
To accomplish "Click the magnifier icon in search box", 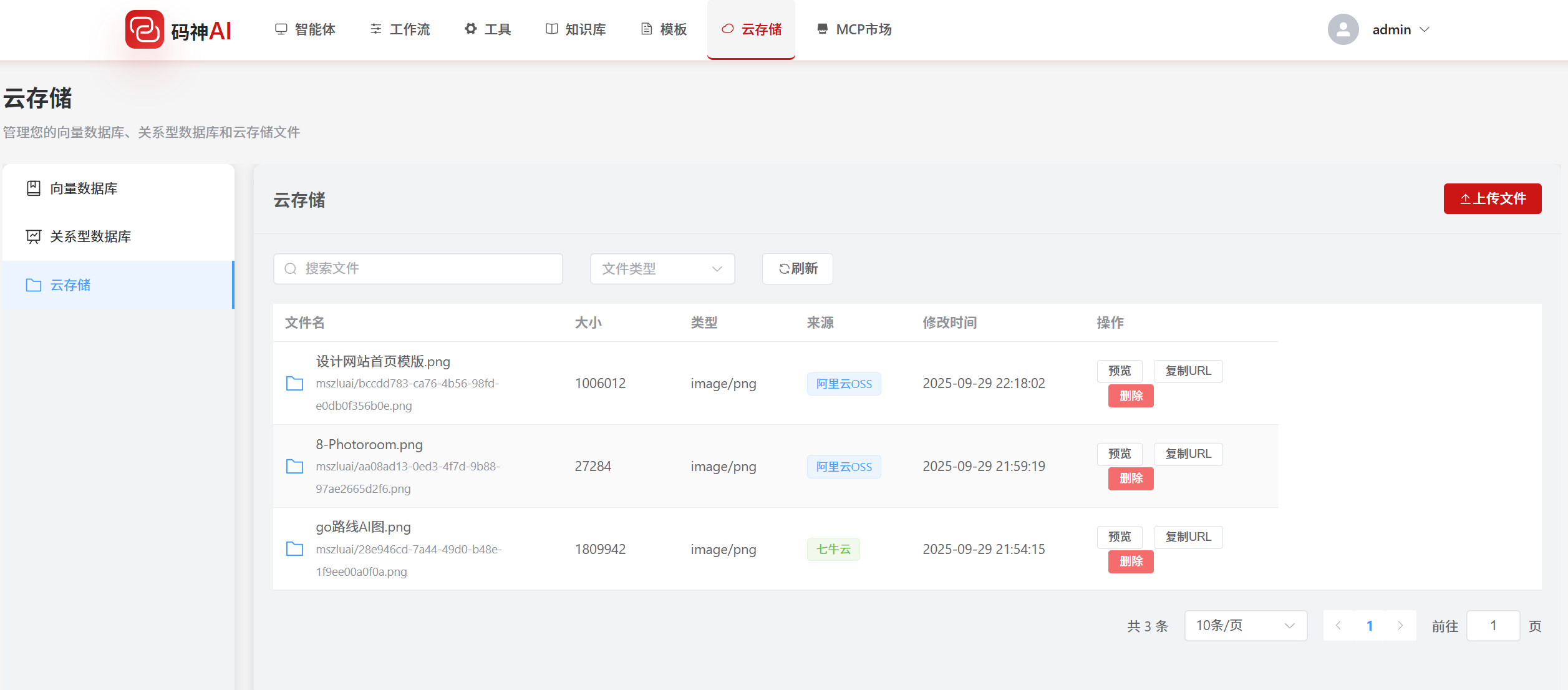I will (291, 269).
